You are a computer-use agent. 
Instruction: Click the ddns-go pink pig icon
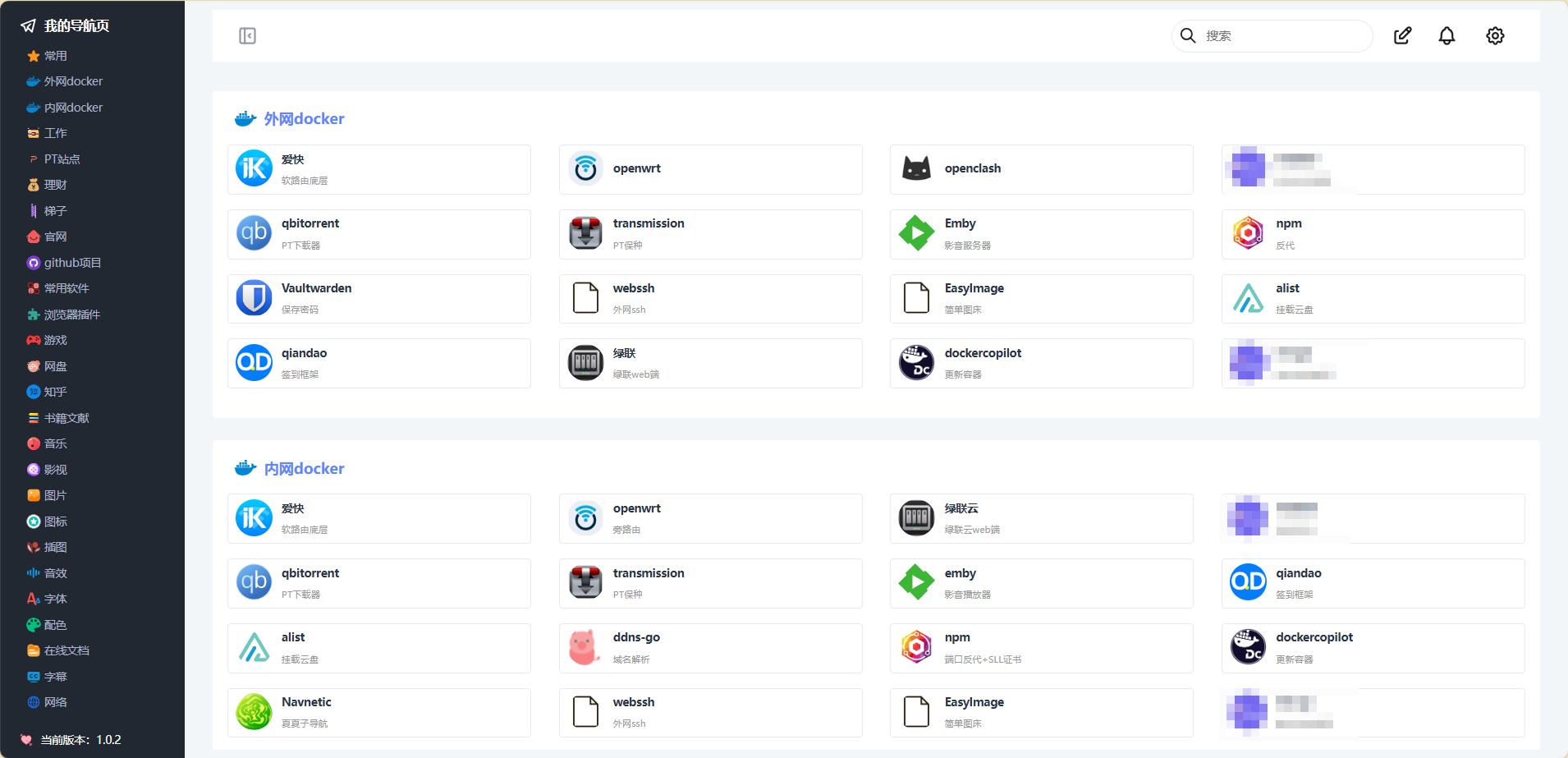pyautogui.click(x=585, y=648)
